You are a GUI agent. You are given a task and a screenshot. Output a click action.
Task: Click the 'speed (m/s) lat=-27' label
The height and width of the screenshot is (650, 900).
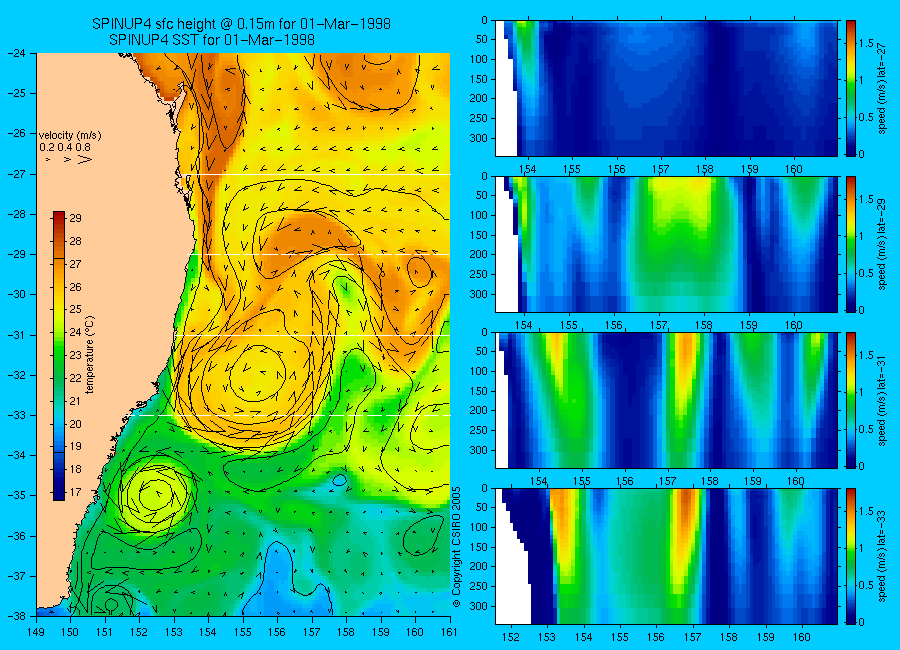tap(882, 88)
